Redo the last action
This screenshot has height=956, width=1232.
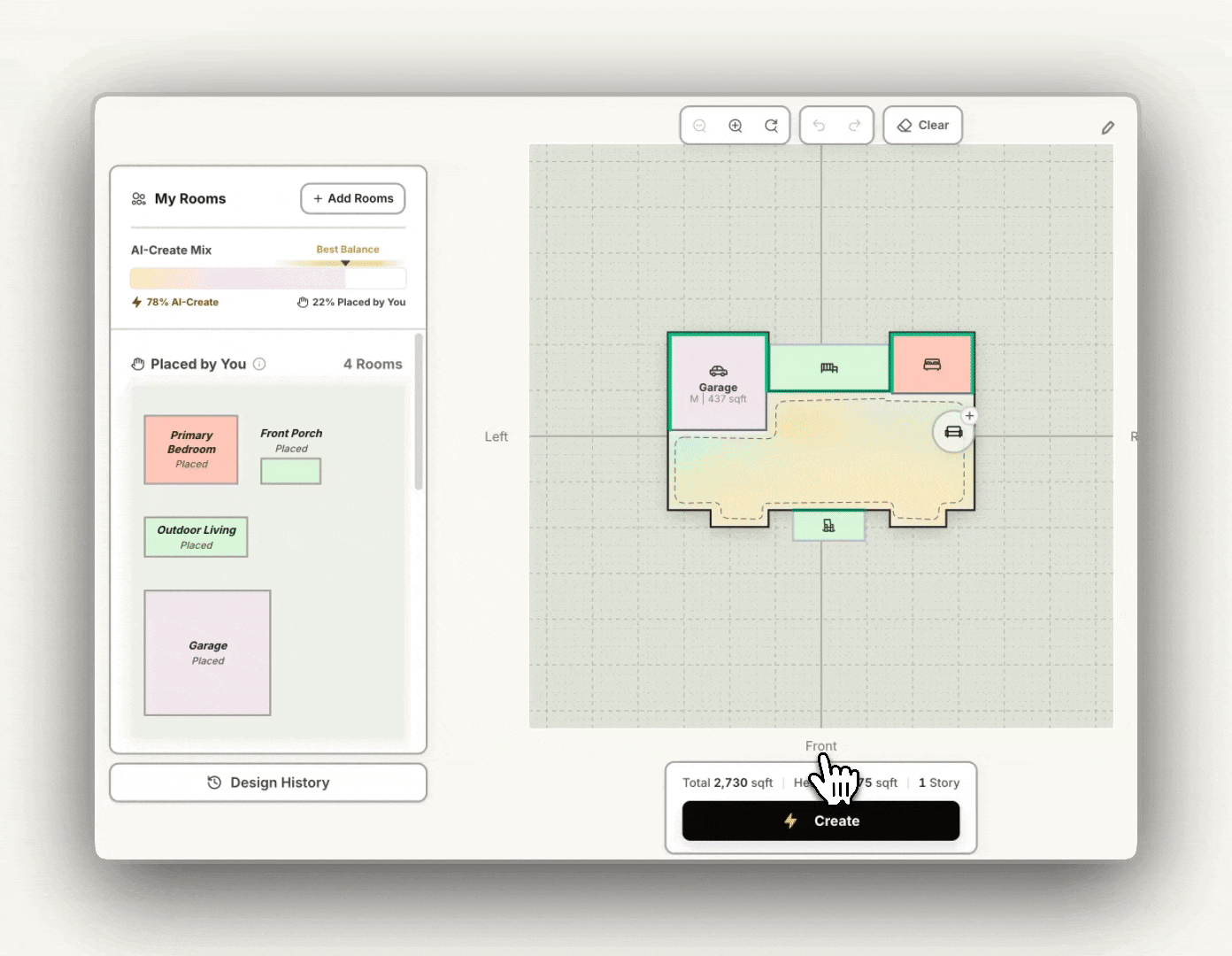pyautogui.click(x=855, y=126)
